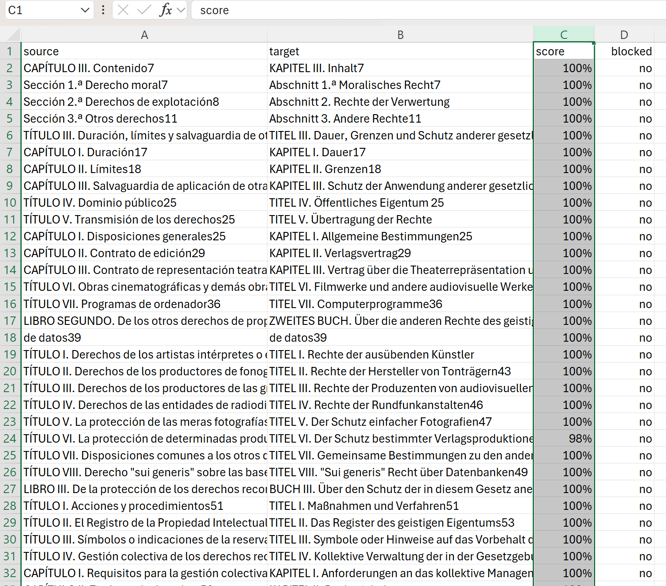Select cell 'TITEL II. Rechte der Hersteller von Tonträgern43'
The height and width of the screenshot is (586, 666).
[x=400, y=372]
